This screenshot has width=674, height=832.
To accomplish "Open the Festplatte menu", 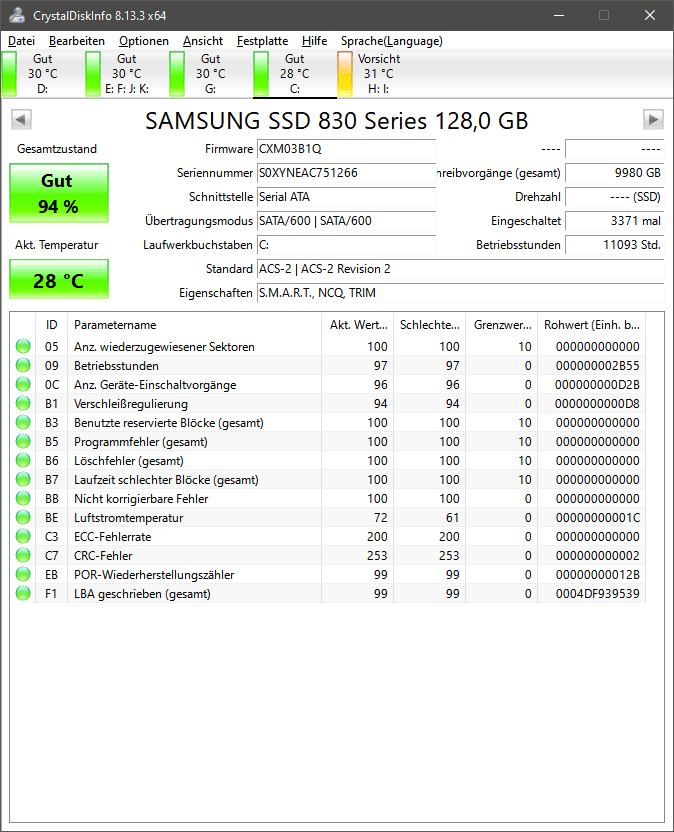I will point(262,41).
